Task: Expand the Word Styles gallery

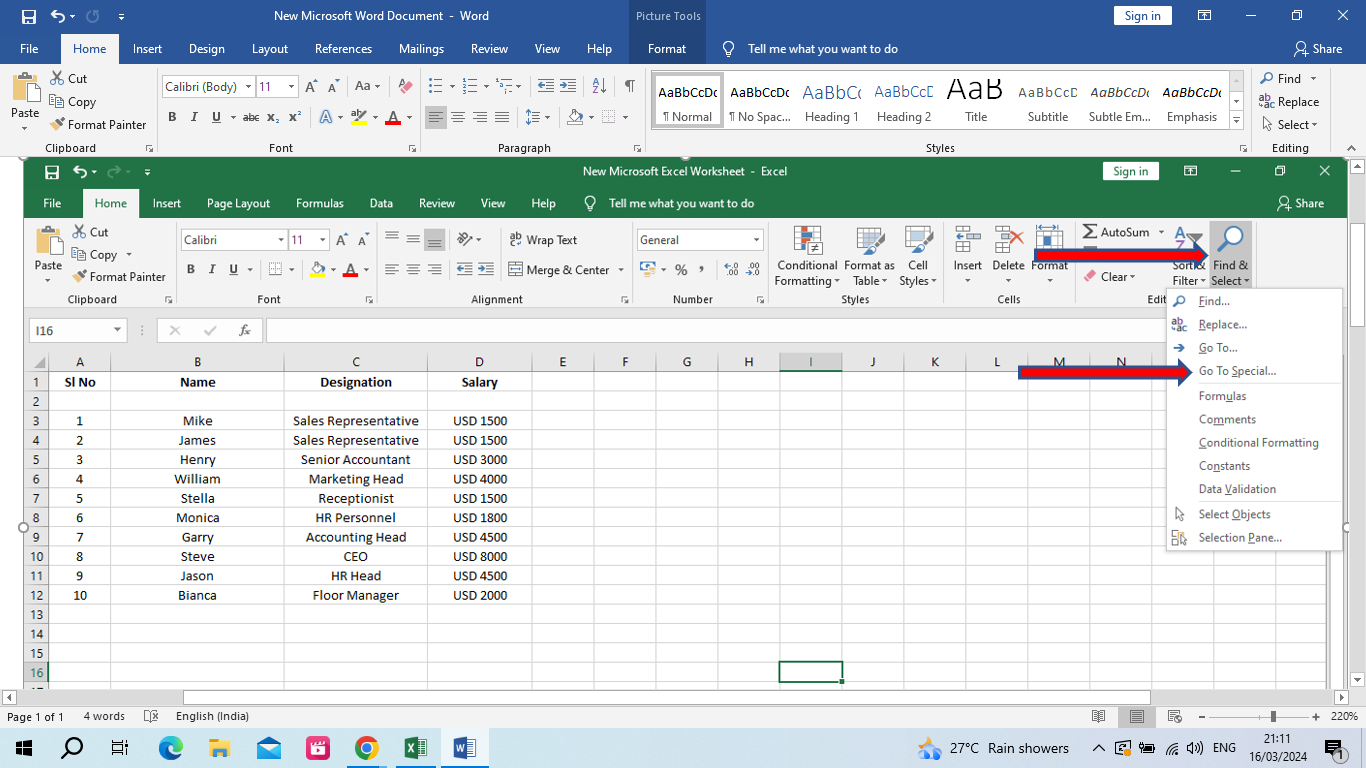Action: click(x=1237, y=121)
